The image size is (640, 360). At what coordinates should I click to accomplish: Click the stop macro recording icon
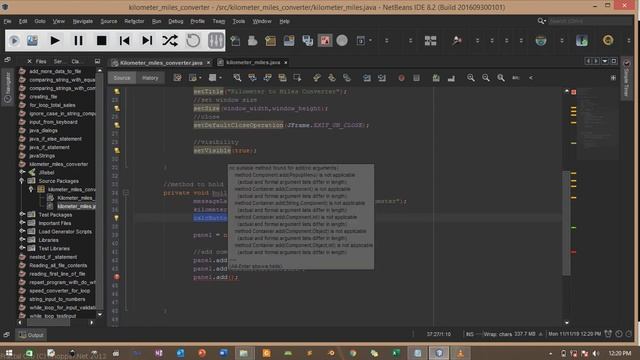point(416,78)
